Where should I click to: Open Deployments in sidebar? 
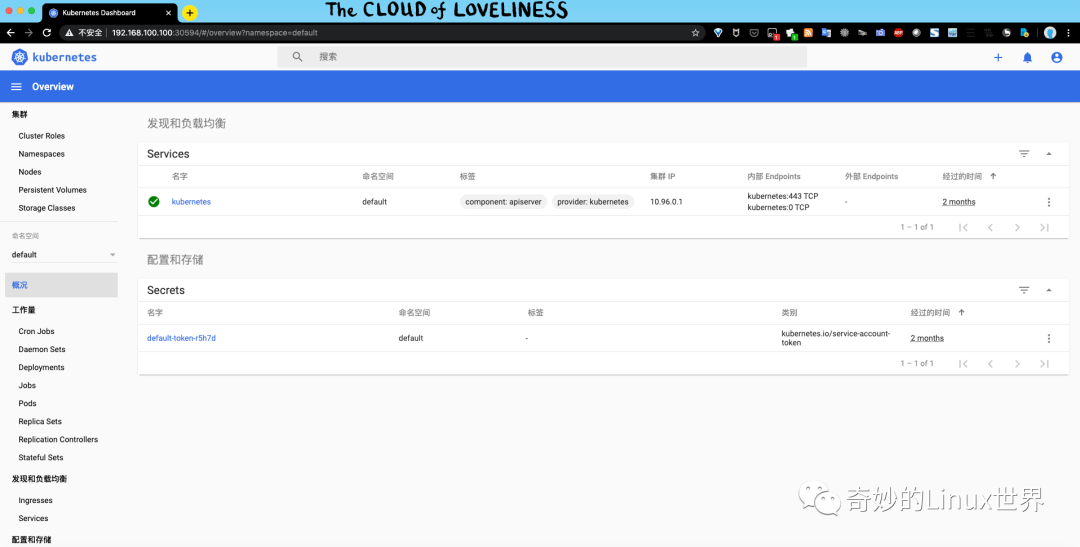(x=41, y=367)
